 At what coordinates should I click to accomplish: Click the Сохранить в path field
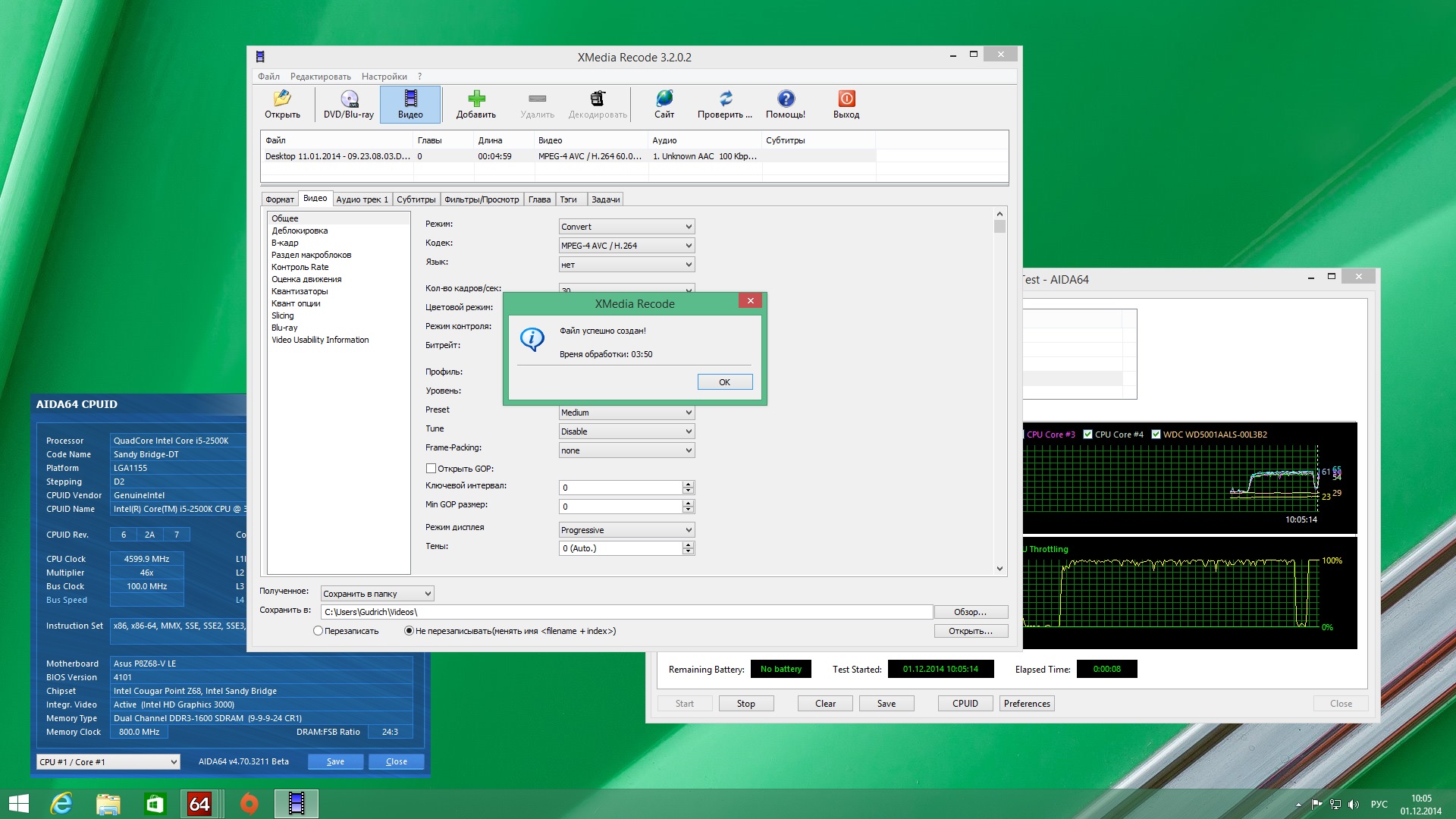point(626,612)
